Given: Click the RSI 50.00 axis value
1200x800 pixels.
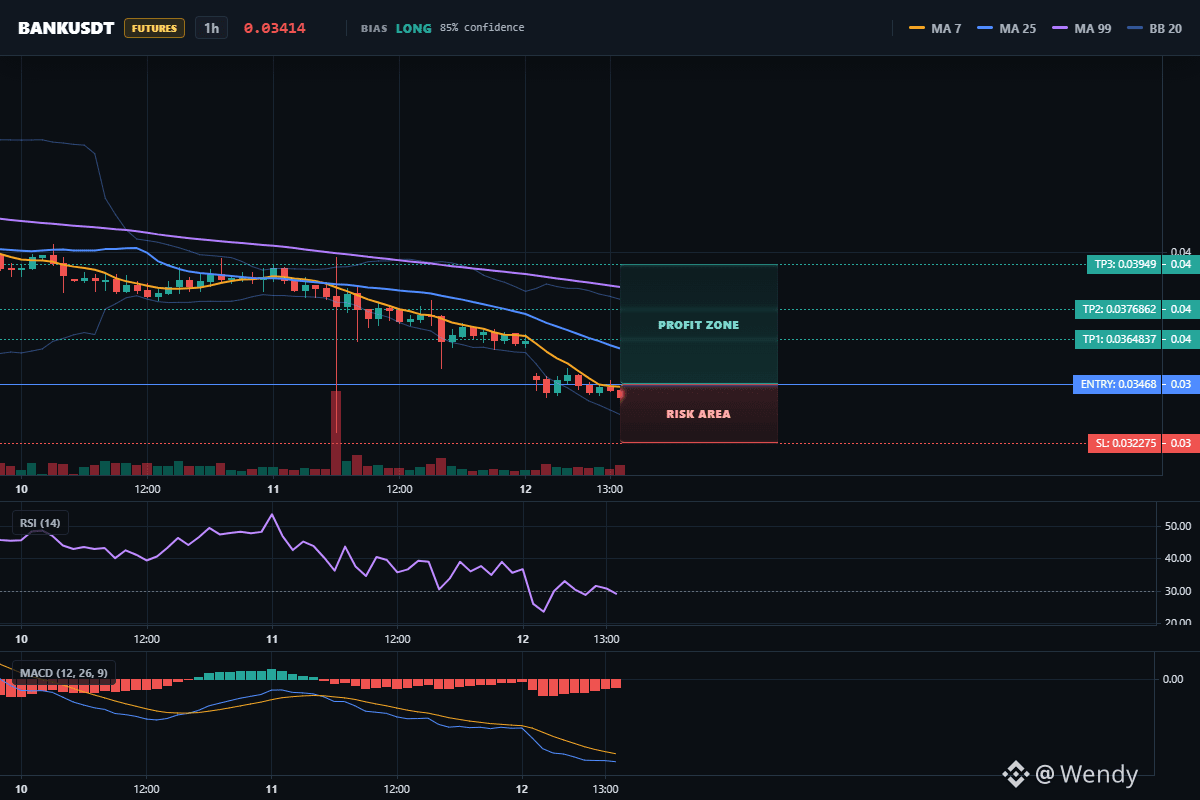Looking at the screenshot, I should pyautogui.click(x=1178, y=525).
